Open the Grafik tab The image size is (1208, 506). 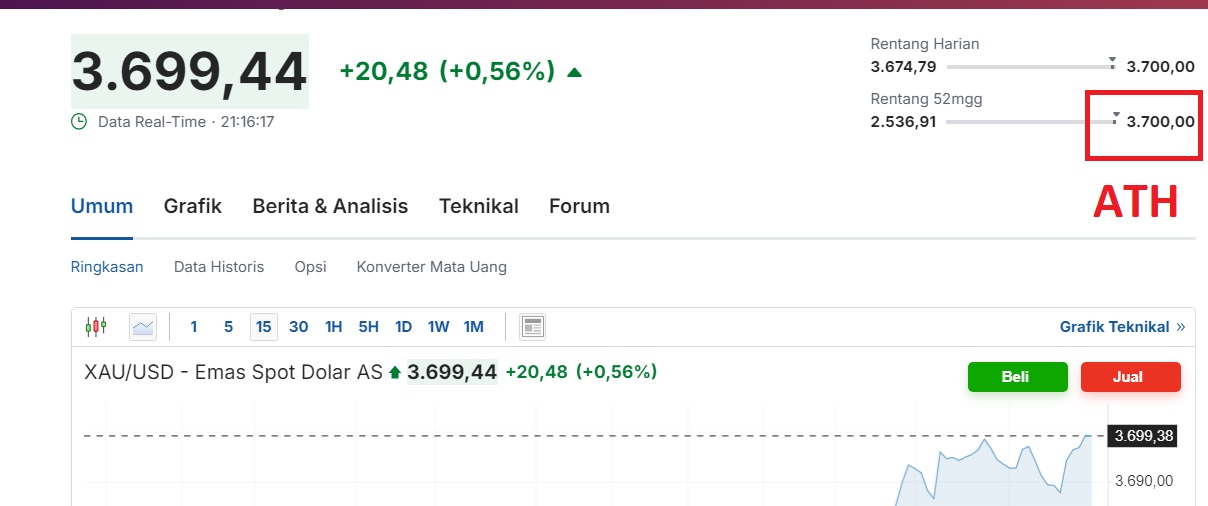tap(193, 206)
